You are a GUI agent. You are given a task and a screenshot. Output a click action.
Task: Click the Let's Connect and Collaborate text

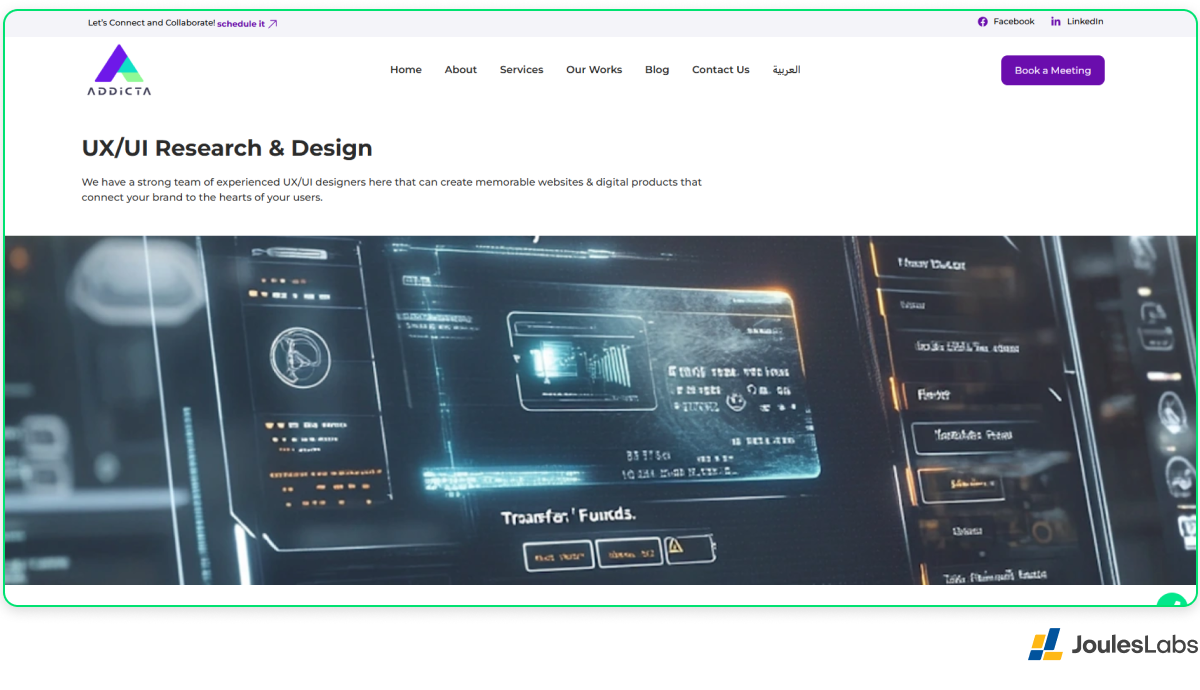(x=151, y=23)
